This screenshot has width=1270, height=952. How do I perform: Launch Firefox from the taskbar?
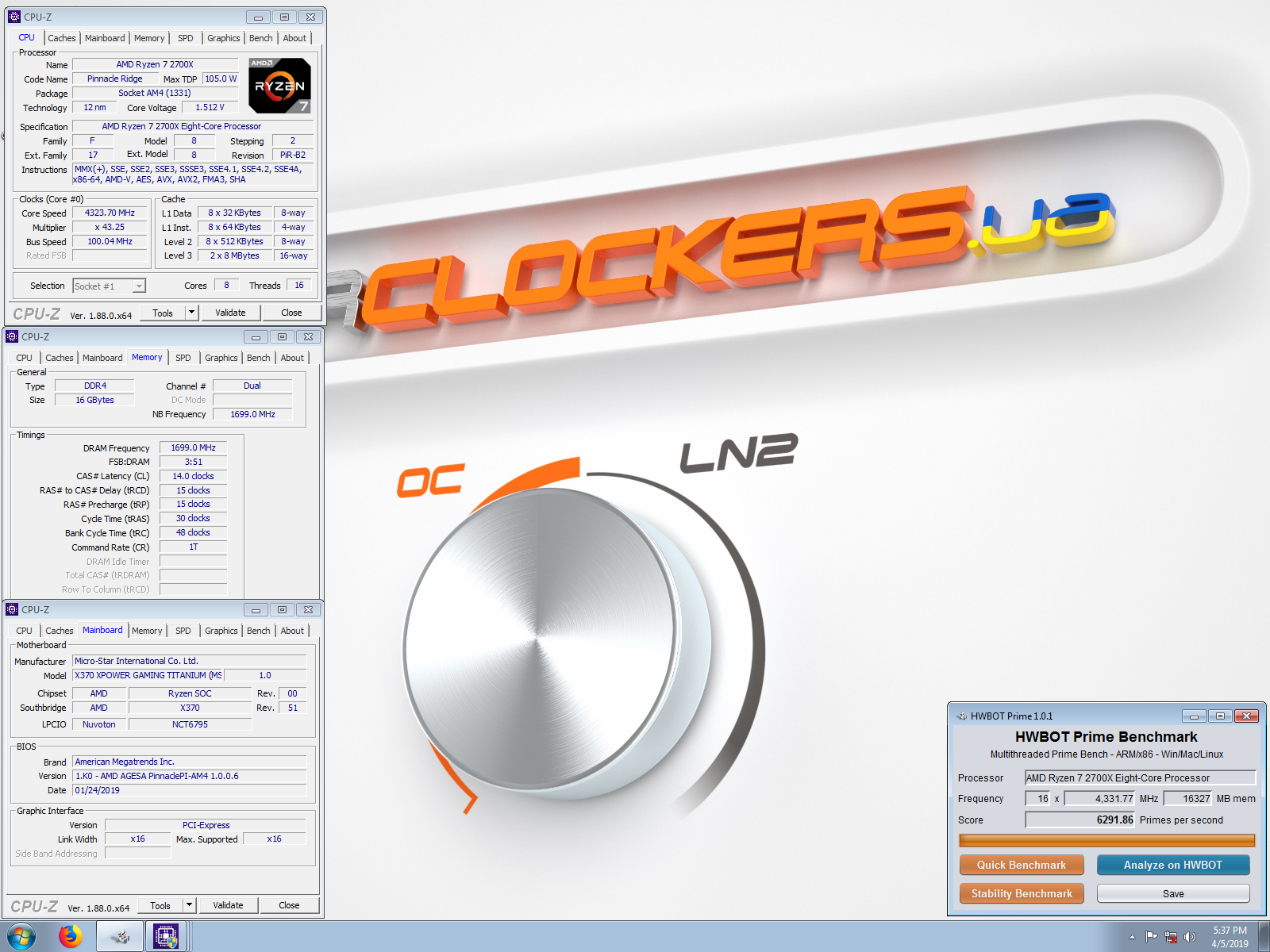(71, 937)
